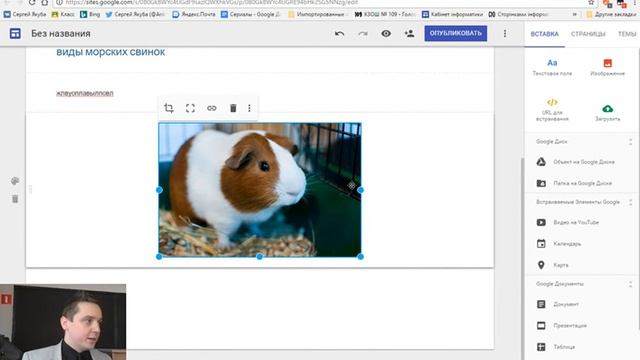Insert a Презентация presentation
Screen dimensions: 640x360
tap(561, 326)
